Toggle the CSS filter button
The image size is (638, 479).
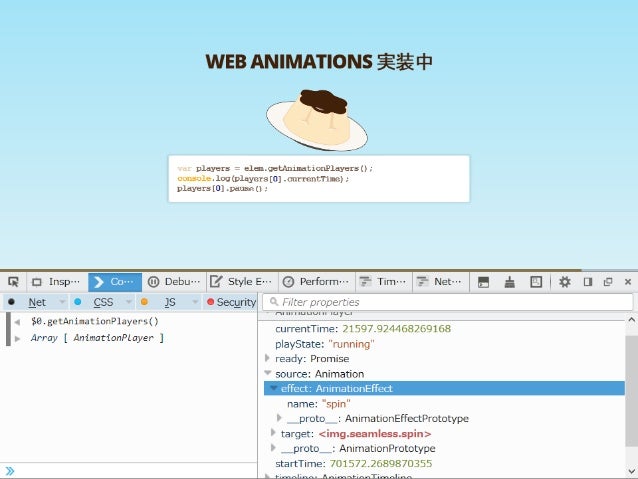click(x=96, y=302)
